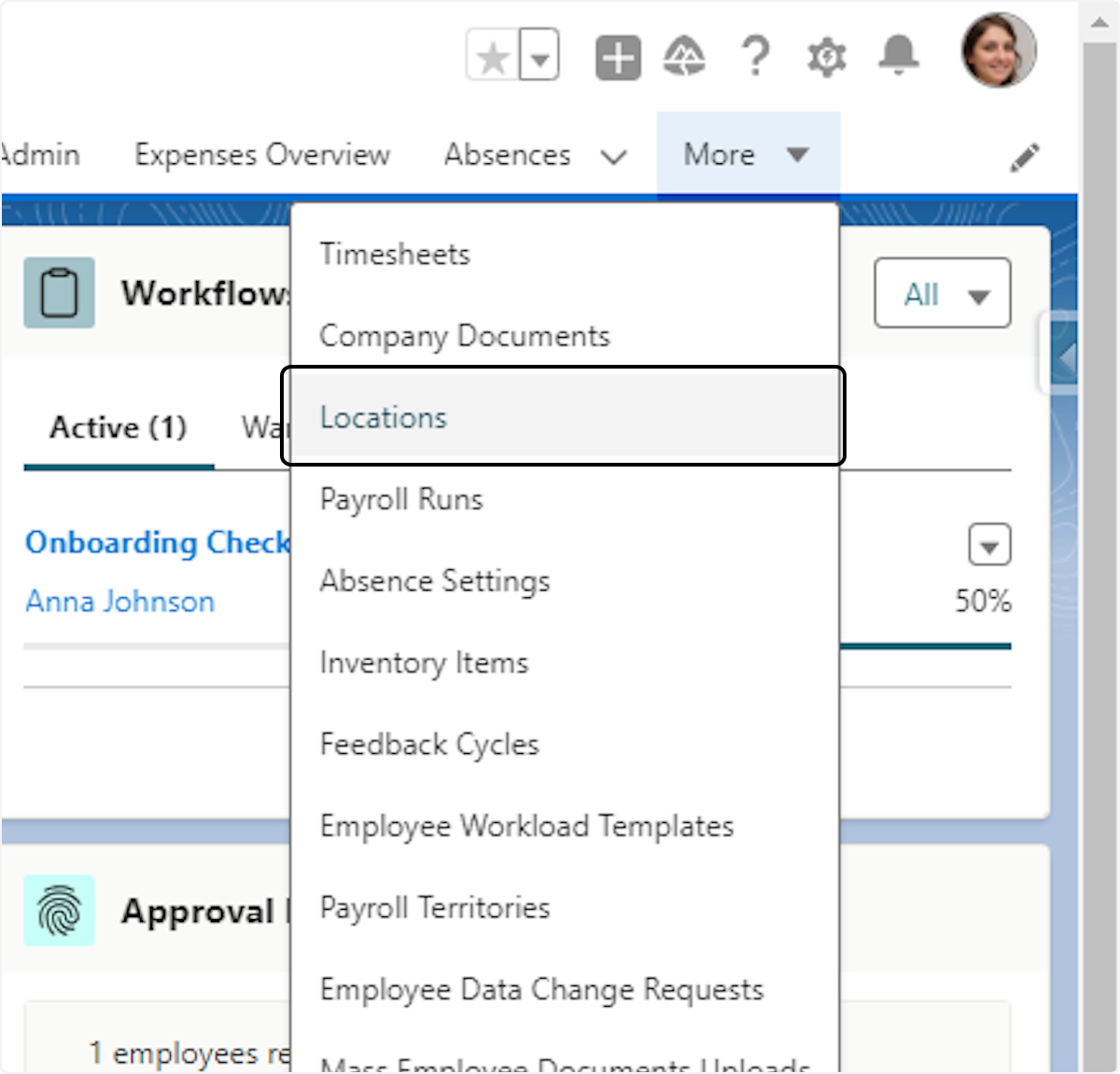Image resolution: width=1120 pixels, height=1074 pixels.
Task: Click the Favorites star icon
Action: point(492,59)
